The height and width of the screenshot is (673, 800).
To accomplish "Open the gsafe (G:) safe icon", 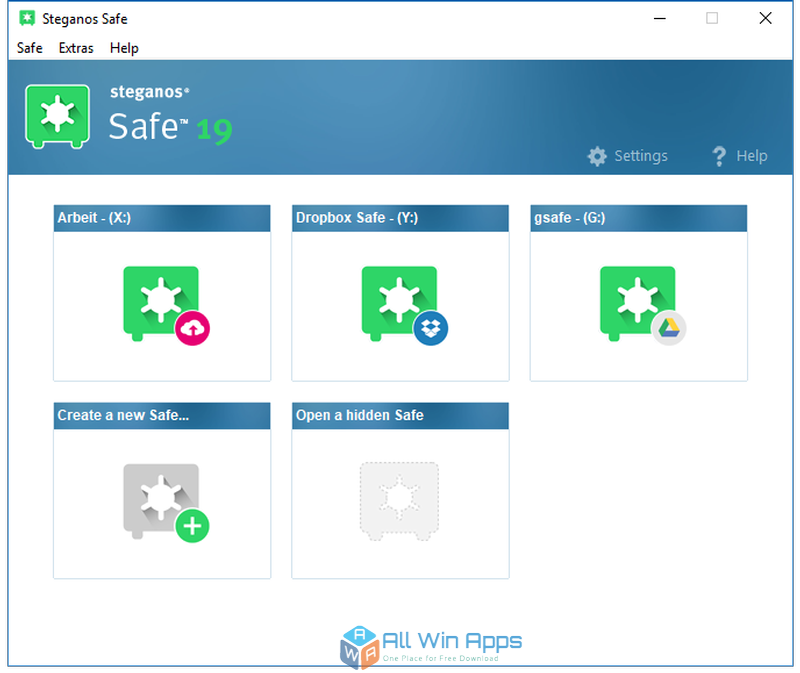I will (637, 303).
